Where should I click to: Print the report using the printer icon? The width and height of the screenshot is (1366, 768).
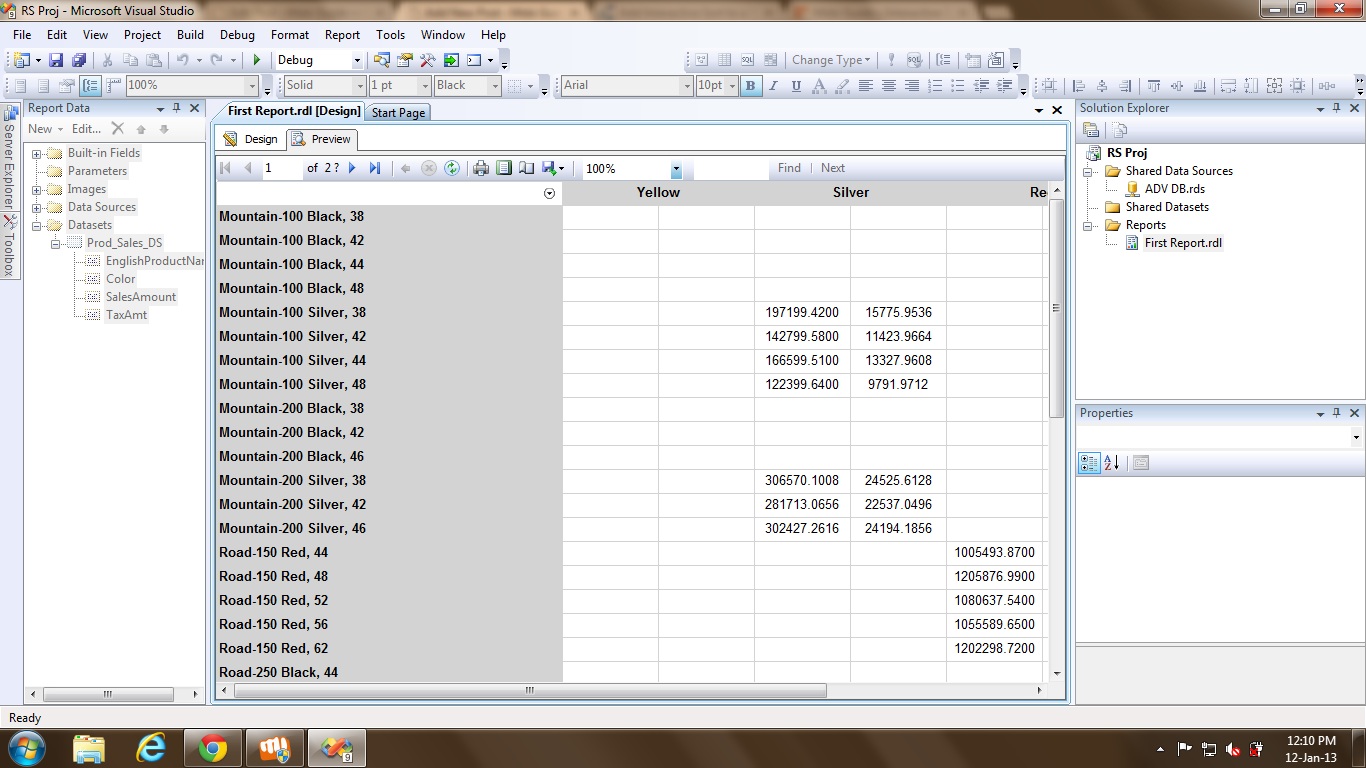coord(481,169)
